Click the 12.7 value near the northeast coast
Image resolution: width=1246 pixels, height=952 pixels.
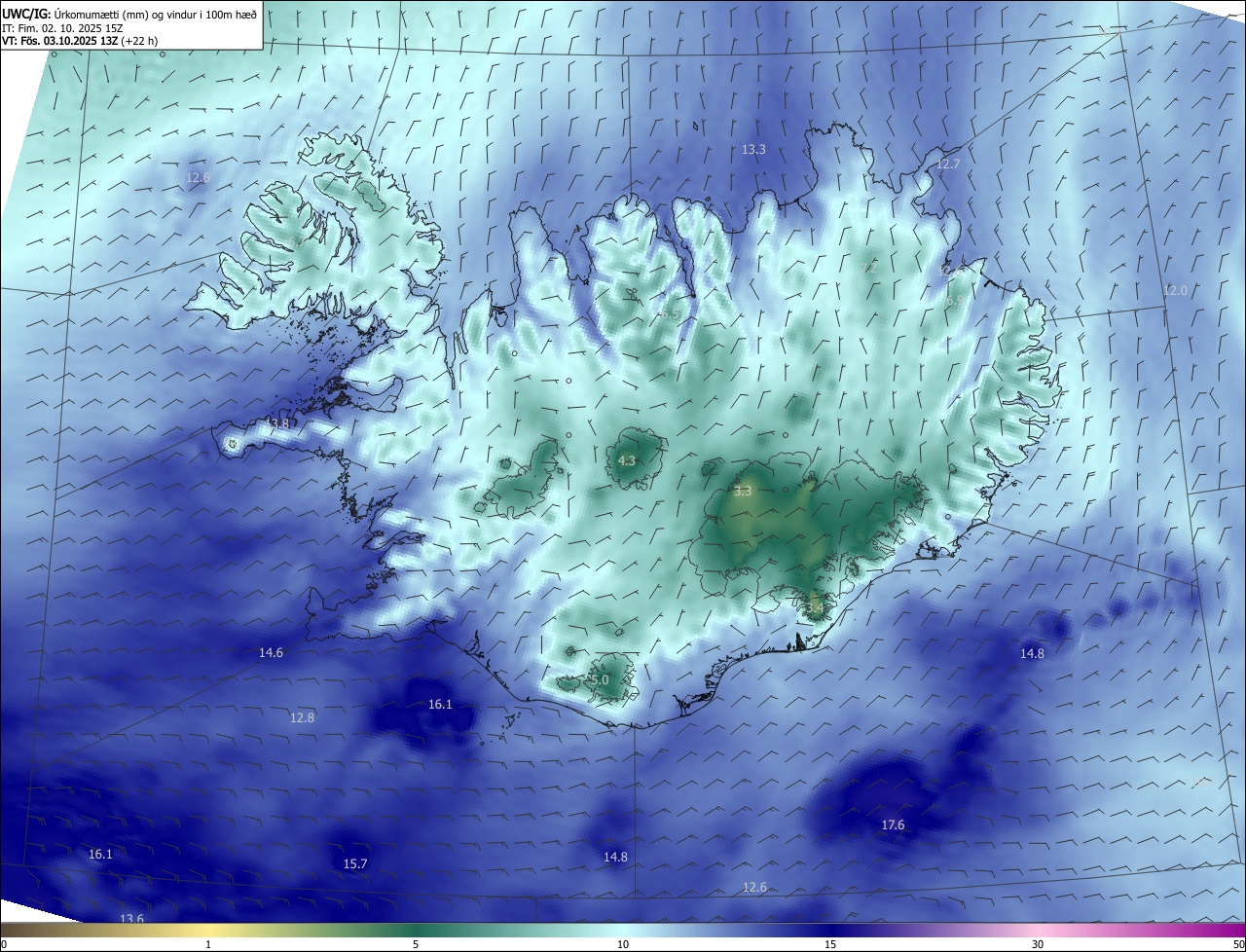pyautogui.click(x=948, y=165)
